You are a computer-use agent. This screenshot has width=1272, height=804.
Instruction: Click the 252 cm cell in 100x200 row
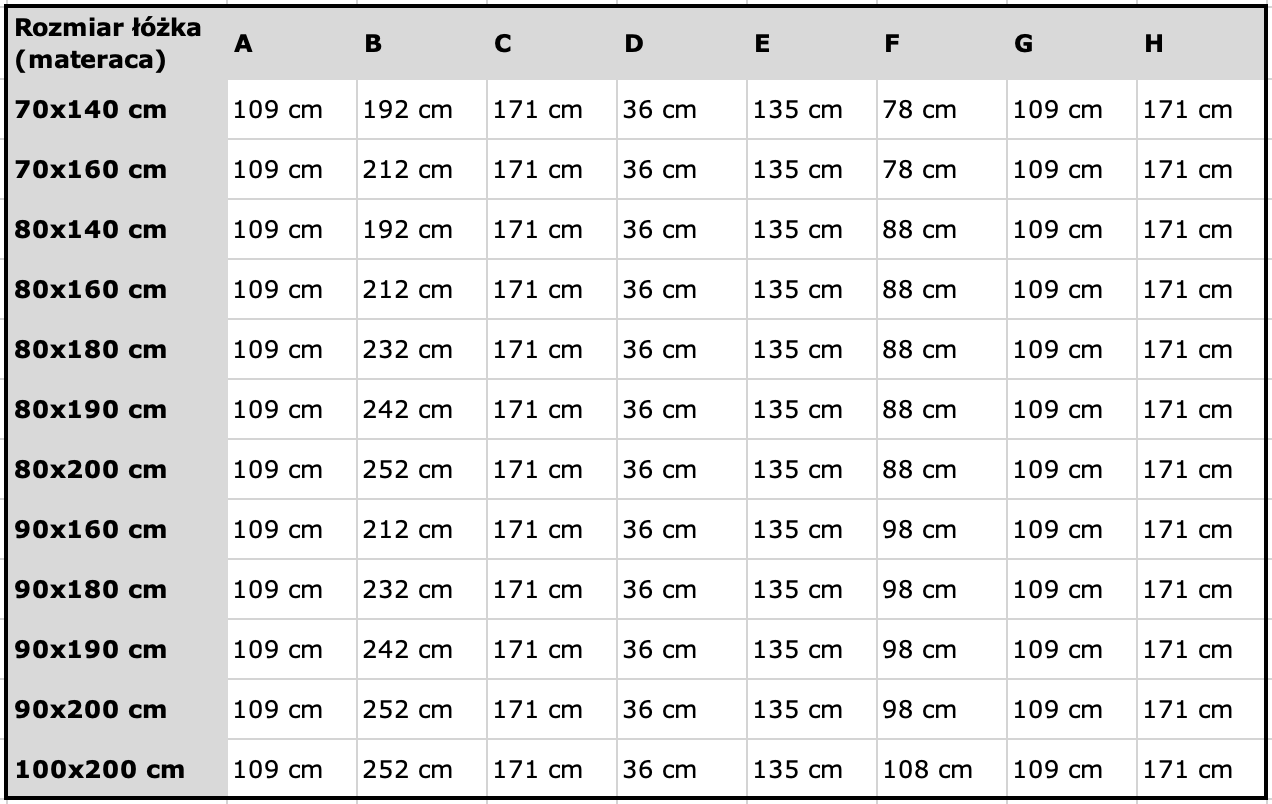point(422,769)
